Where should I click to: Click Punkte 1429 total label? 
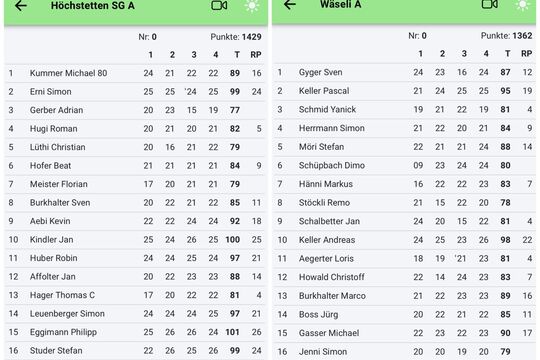click(x=236, y=37)
